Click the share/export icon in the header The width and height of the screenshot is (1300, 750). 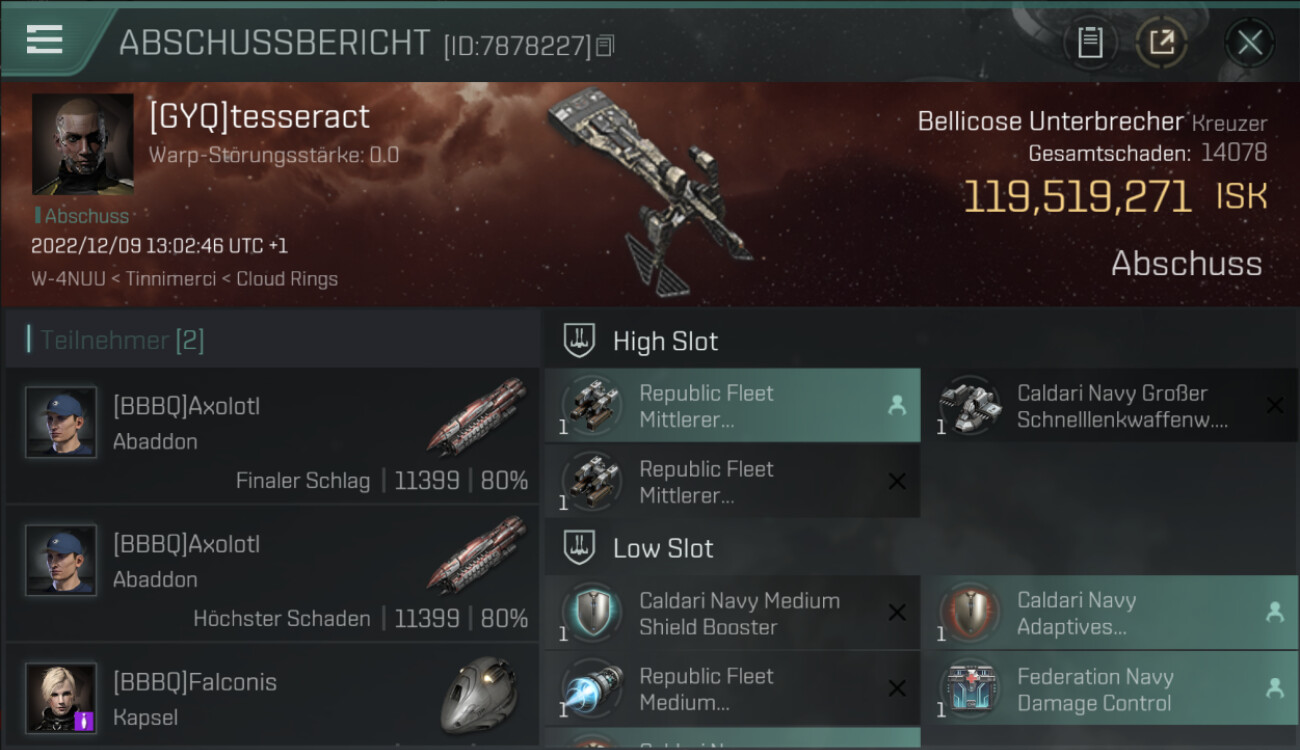coord(1161,42)
